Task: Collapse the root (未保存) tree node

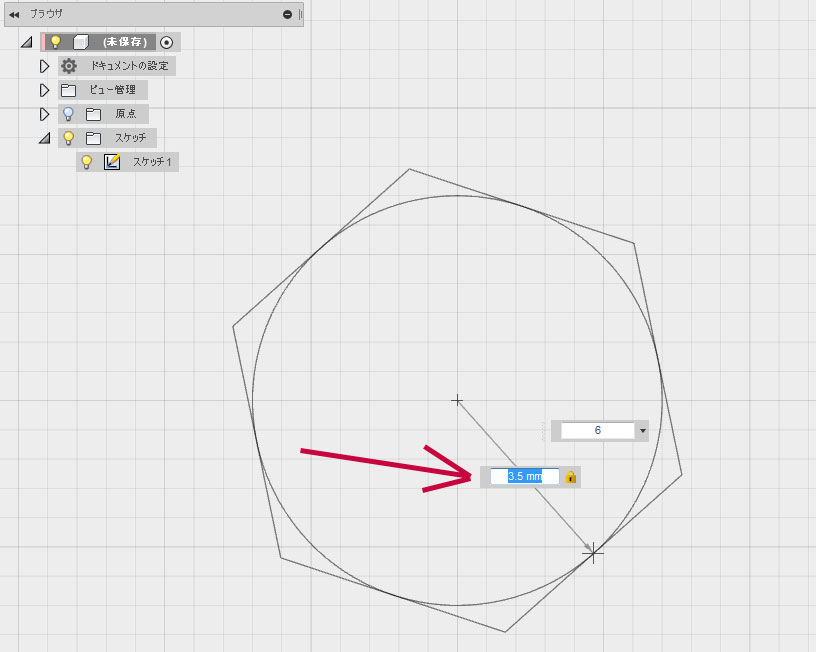Action: [x=27, y=42]
